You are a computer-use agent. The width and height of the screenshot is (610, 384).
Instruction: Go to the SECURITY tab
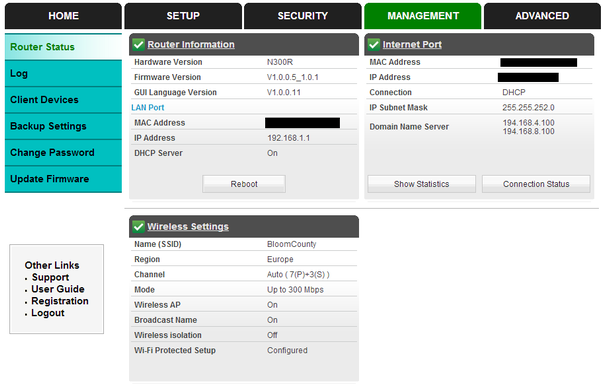303,16
